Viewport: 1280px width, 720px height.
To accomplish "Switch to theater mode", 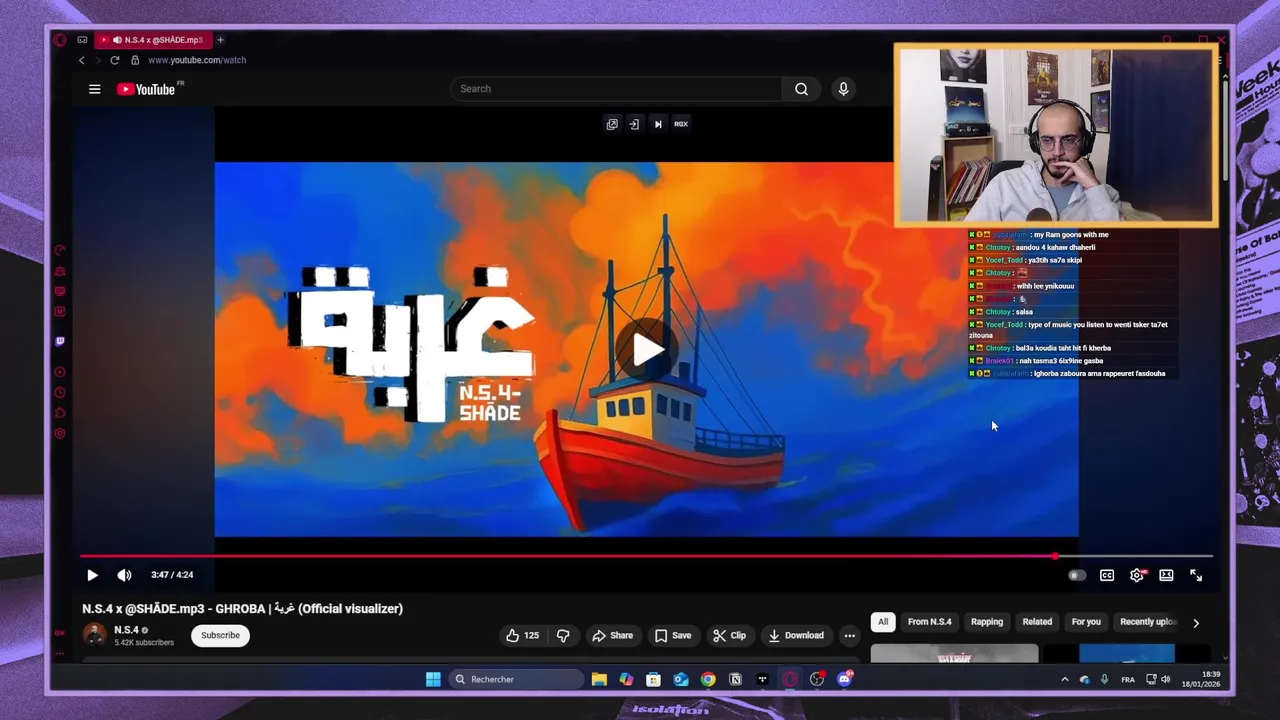I will [x=1166, y=575].
